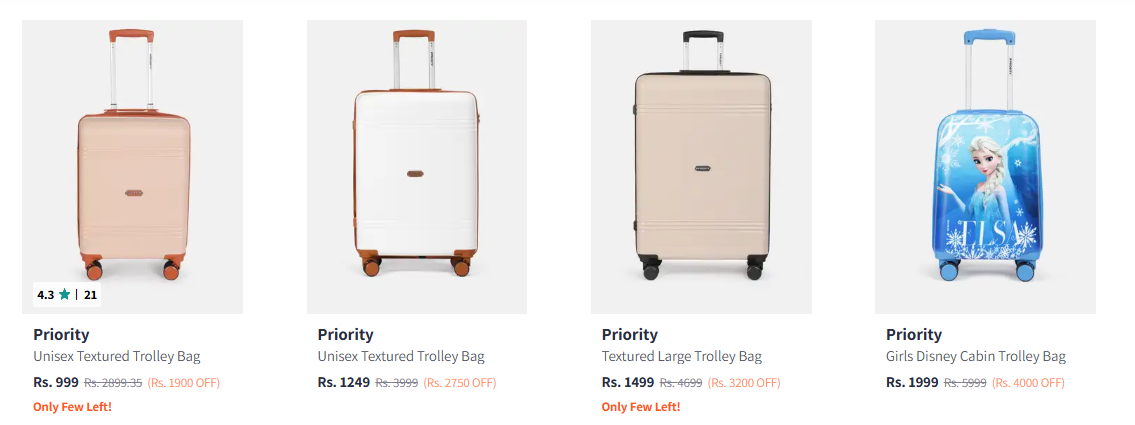Click the 21 reviews count
Image resolution: width=1135 pixels, height=425 pixels.
(x=90, y=295)
